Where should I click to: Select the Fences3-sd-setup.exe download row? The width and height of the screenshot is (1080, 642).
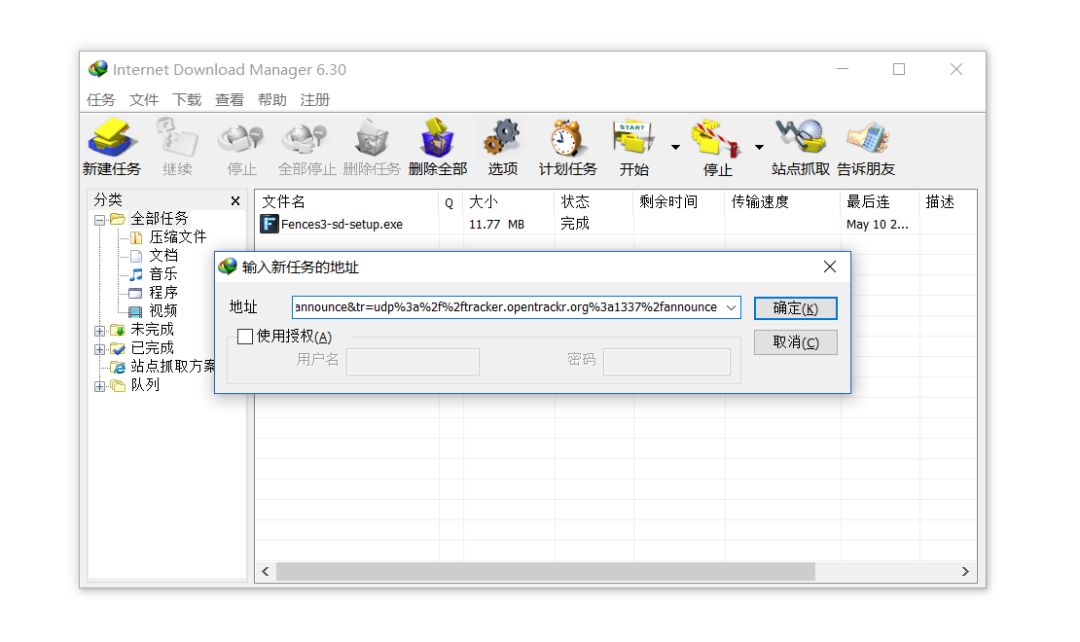(616, 224)
